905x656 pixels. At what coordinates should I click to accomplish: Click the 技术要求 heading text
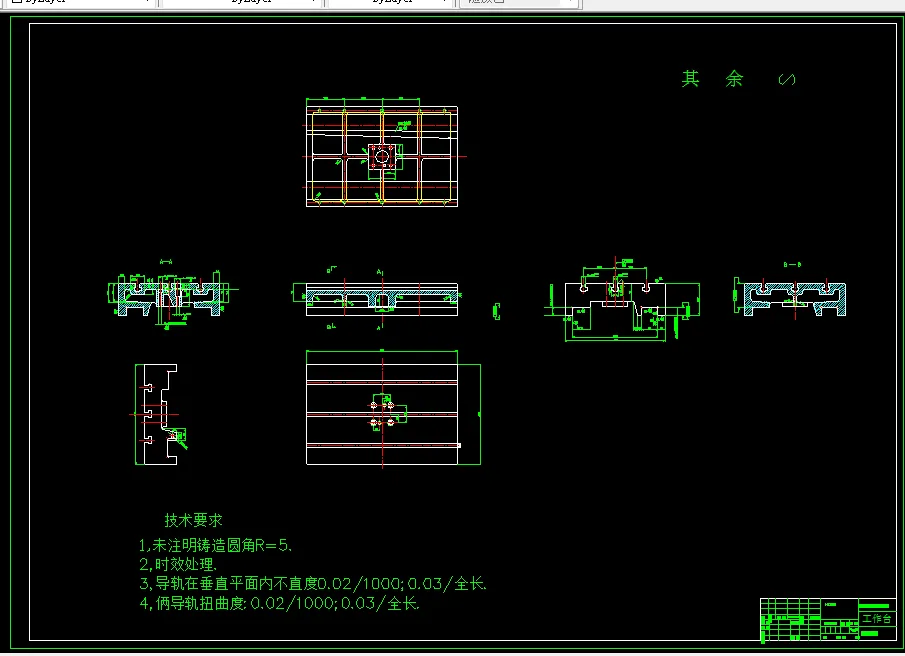193,520
